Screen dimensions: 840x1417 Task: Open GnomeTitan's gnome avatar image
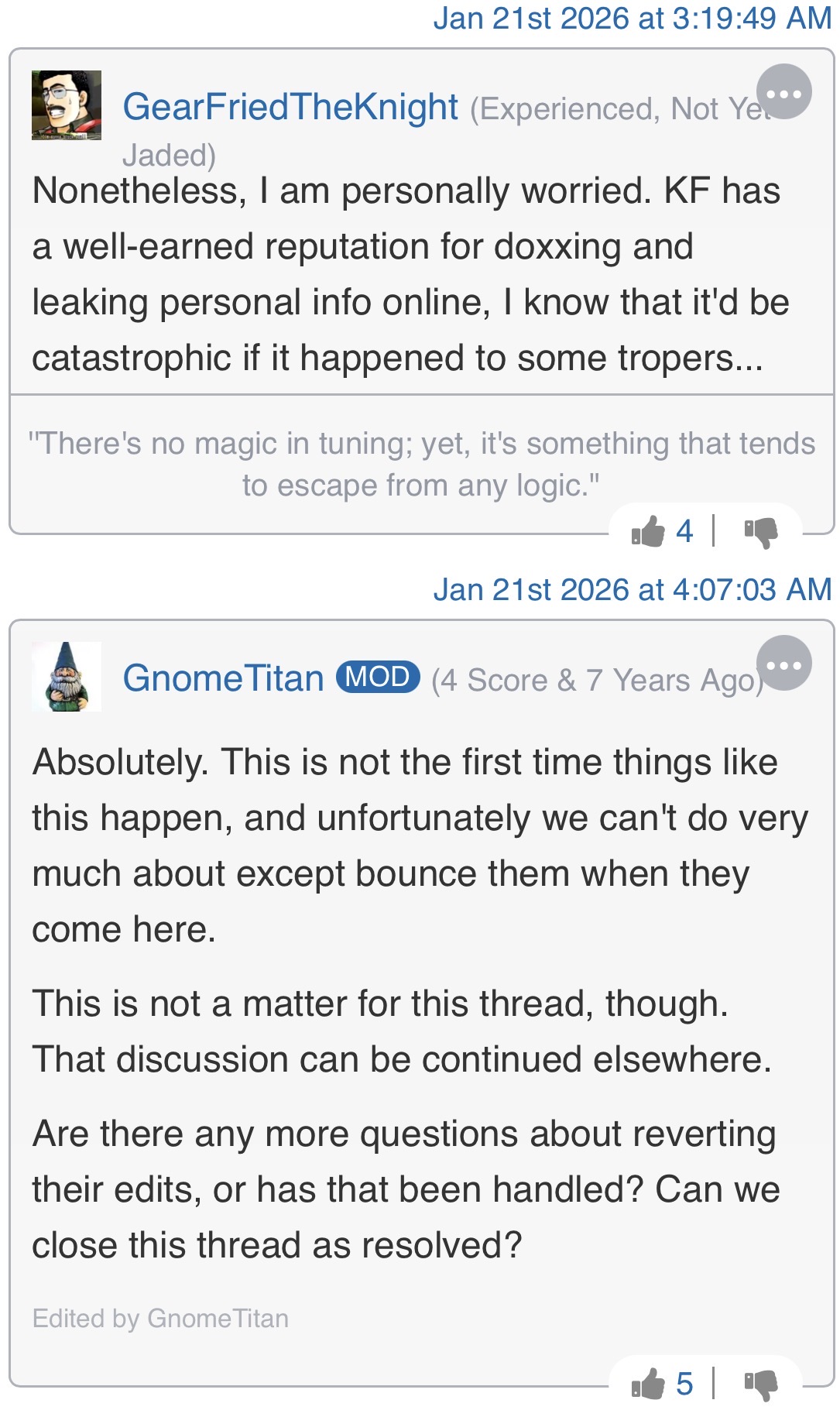pyautogui.click(x=67, y=677)
